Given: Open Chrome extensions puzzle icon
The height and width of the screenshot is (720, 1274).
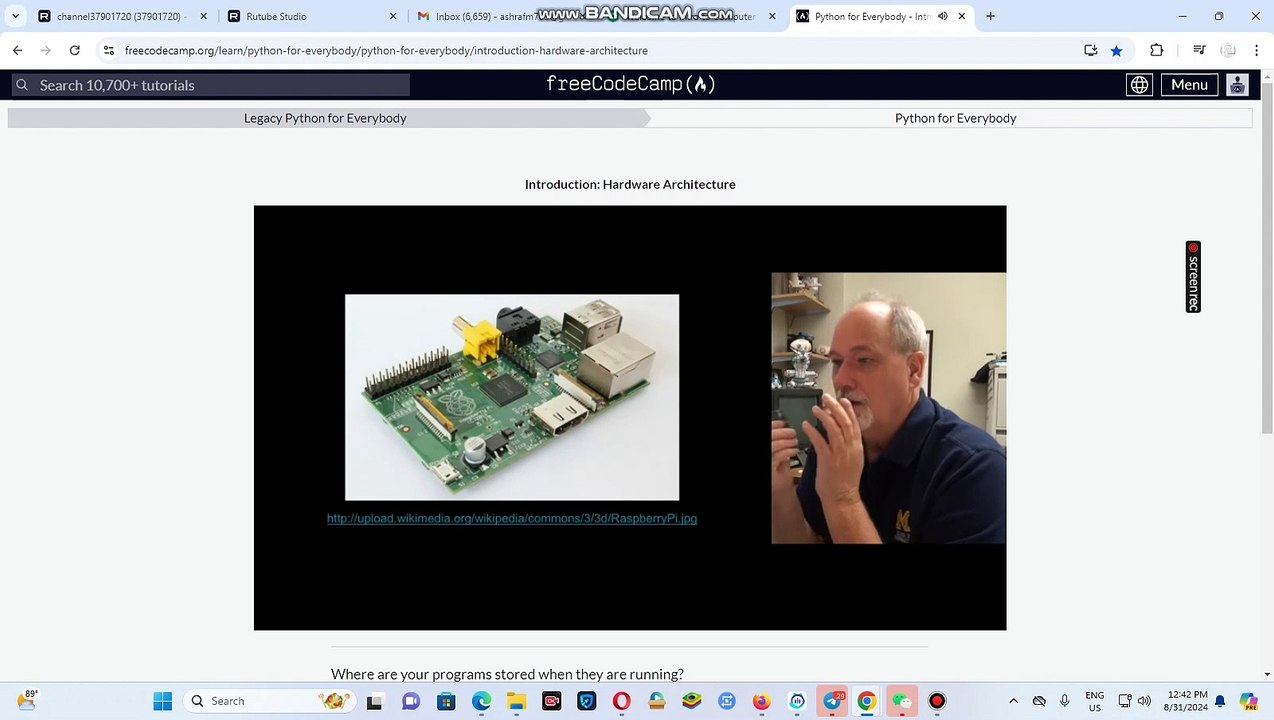Looking at the screenshot, I should pos(1157,50).
